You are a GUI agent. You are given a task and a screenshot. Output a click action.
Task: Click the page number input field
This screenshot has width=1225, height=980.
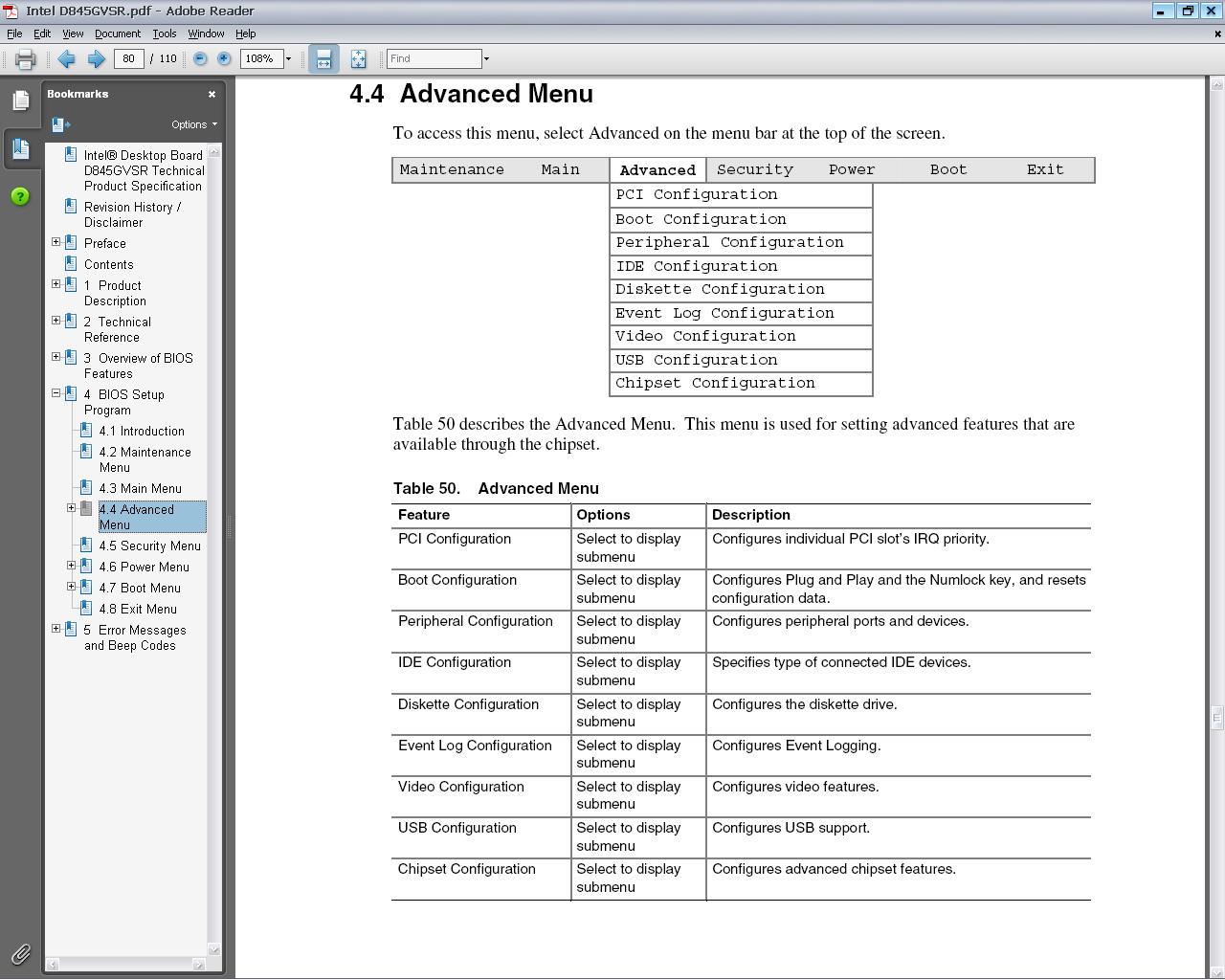pyautogui.click(x=128, y=59)
